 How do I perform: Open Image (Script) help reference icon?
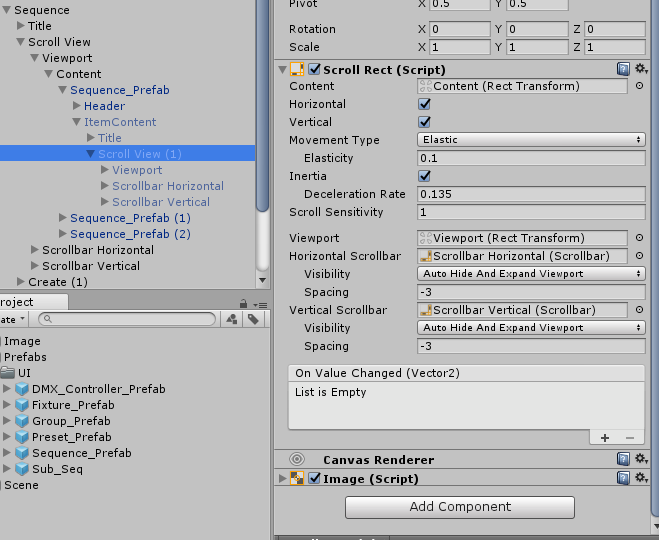[623, 478]
